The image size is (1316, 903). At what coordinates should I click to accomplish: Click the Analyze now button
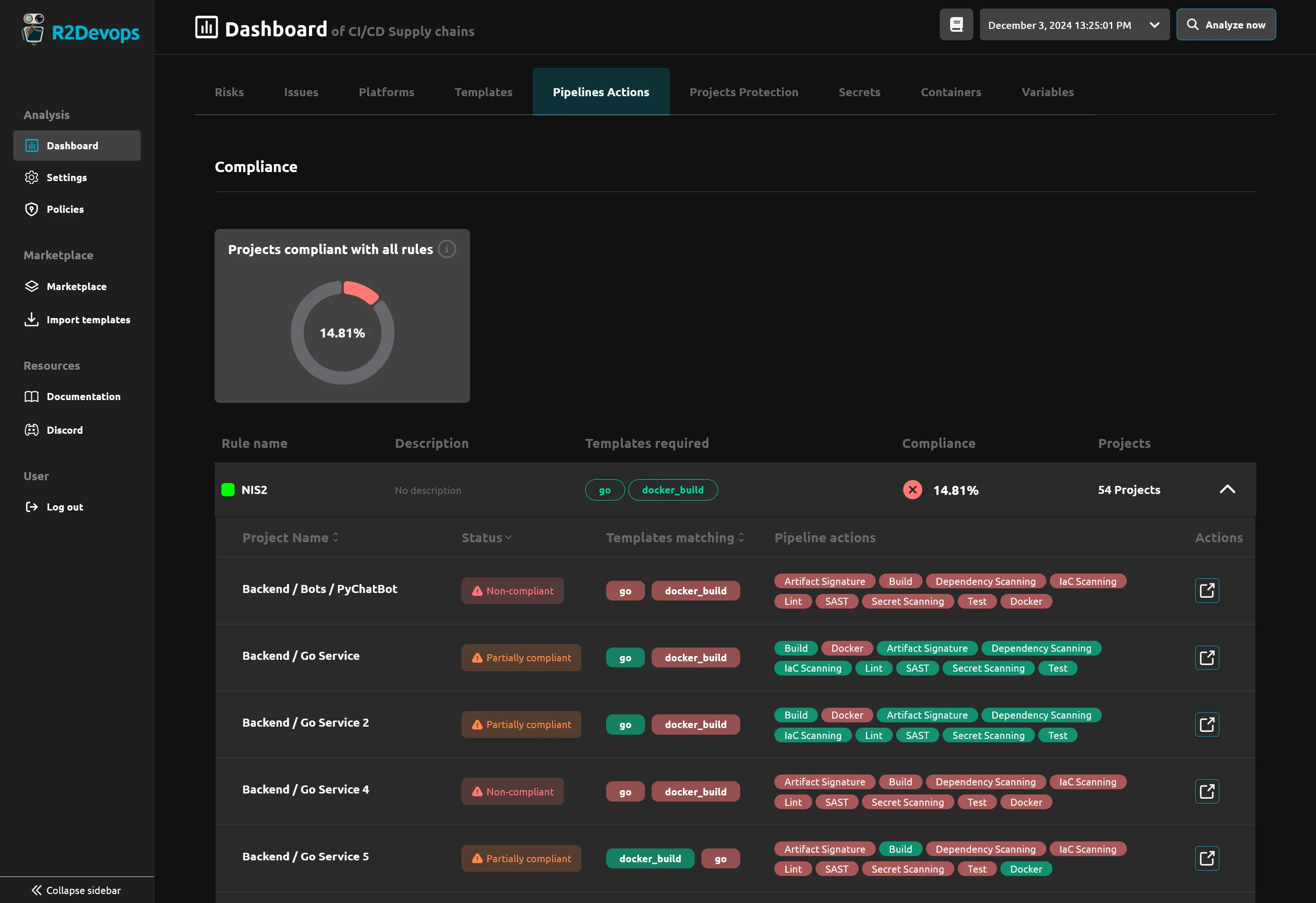pyautogui.click(x=1226, y=24)
